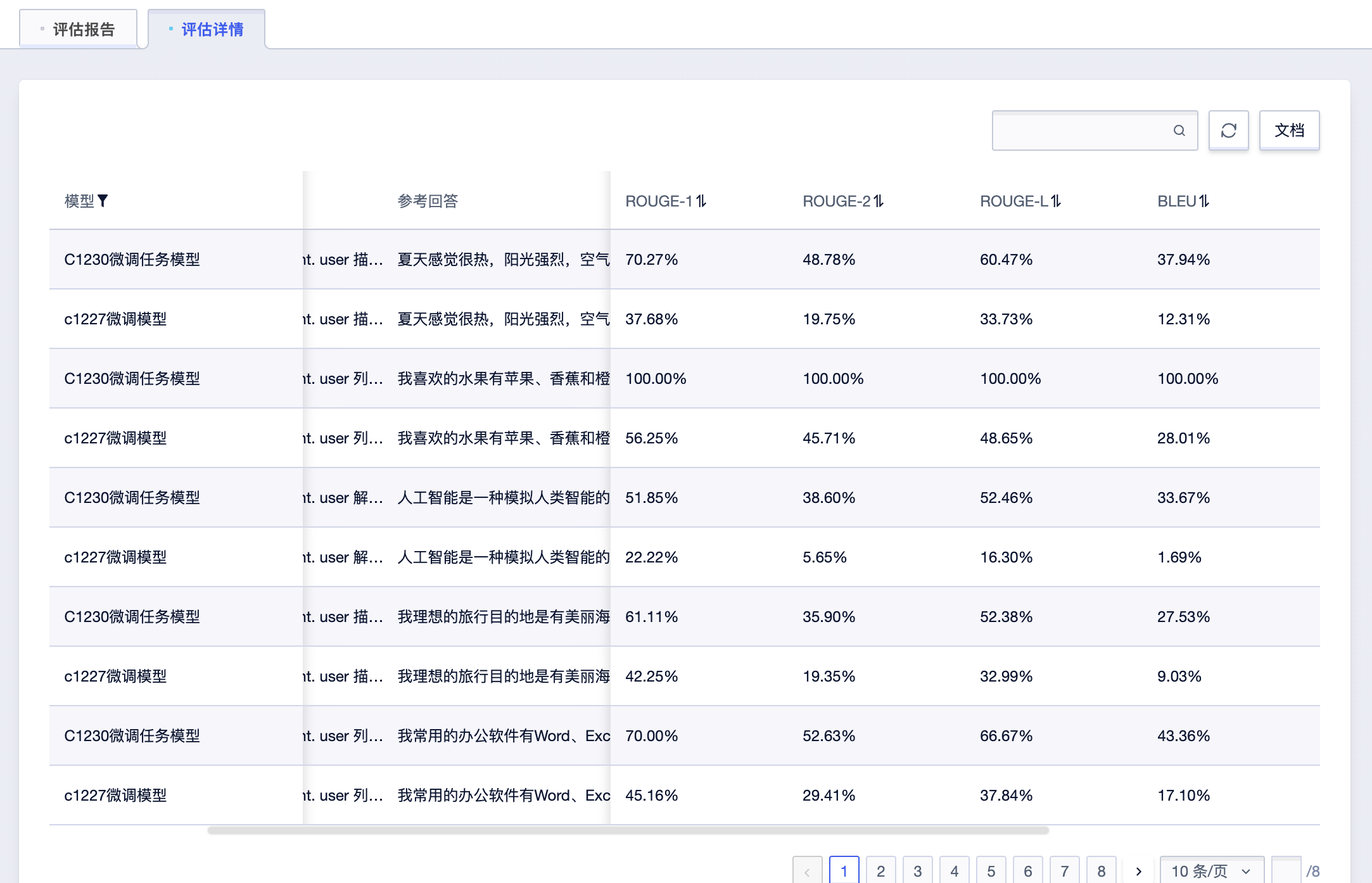Click the 参考回答 column header

pyautogui.click(x=428, y=201)
